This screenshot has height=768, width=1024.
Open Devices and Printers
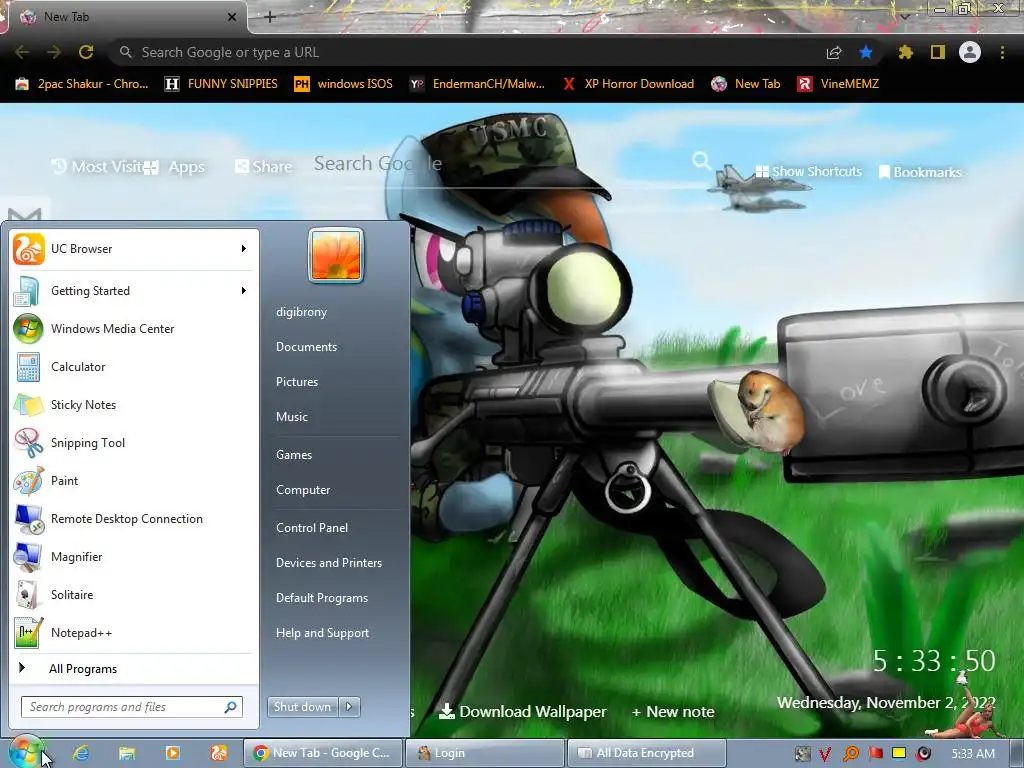tap(329, 563)
